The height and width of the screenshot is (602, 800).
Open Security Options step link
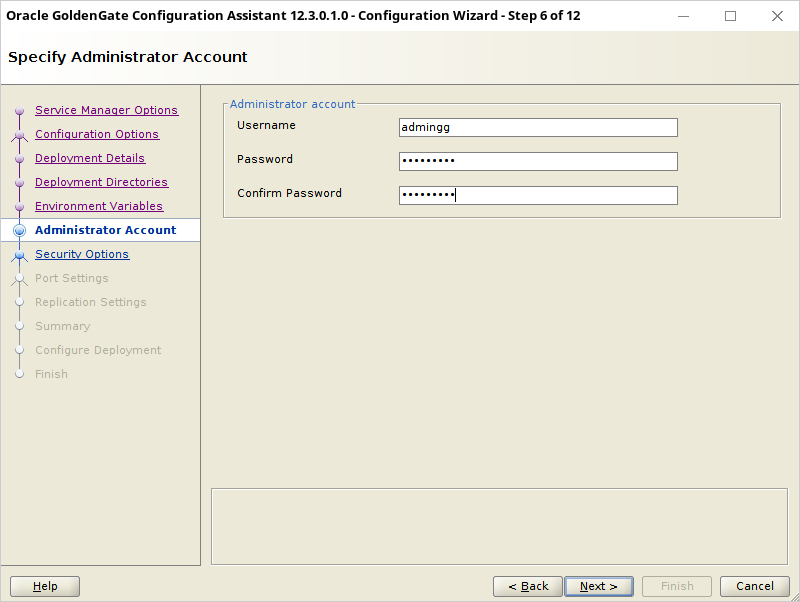pyautogui.click(x=82, y=254)
